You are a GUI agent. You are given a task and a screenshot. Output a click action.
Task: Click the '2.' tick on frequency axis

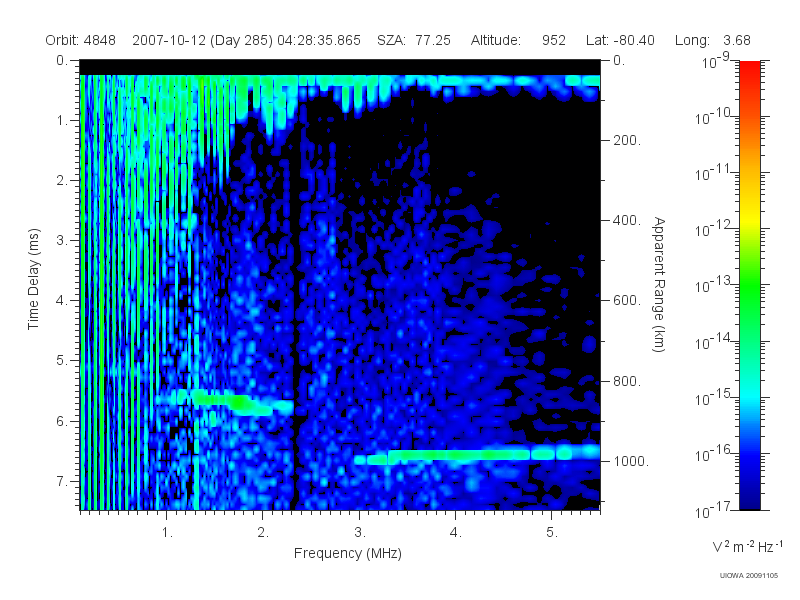click(x=263, y=533)
